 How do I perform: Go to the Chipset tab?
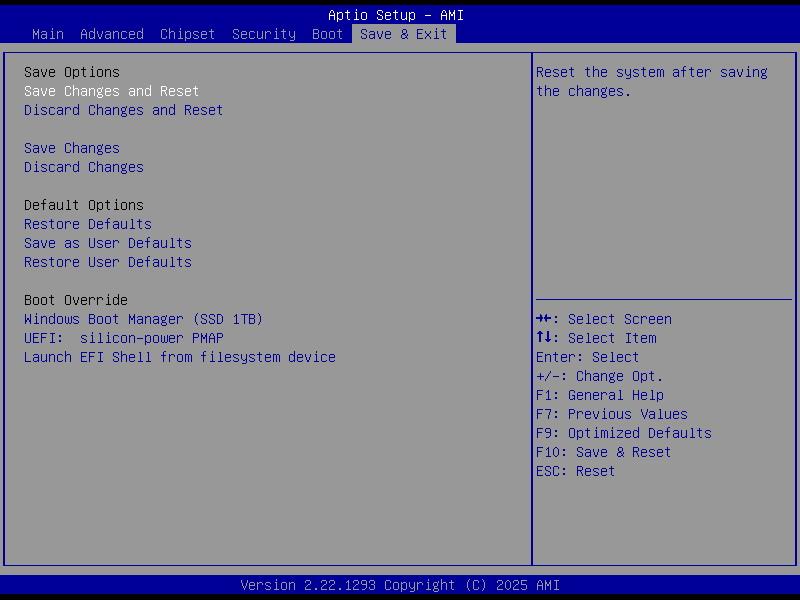pos(187,34)
